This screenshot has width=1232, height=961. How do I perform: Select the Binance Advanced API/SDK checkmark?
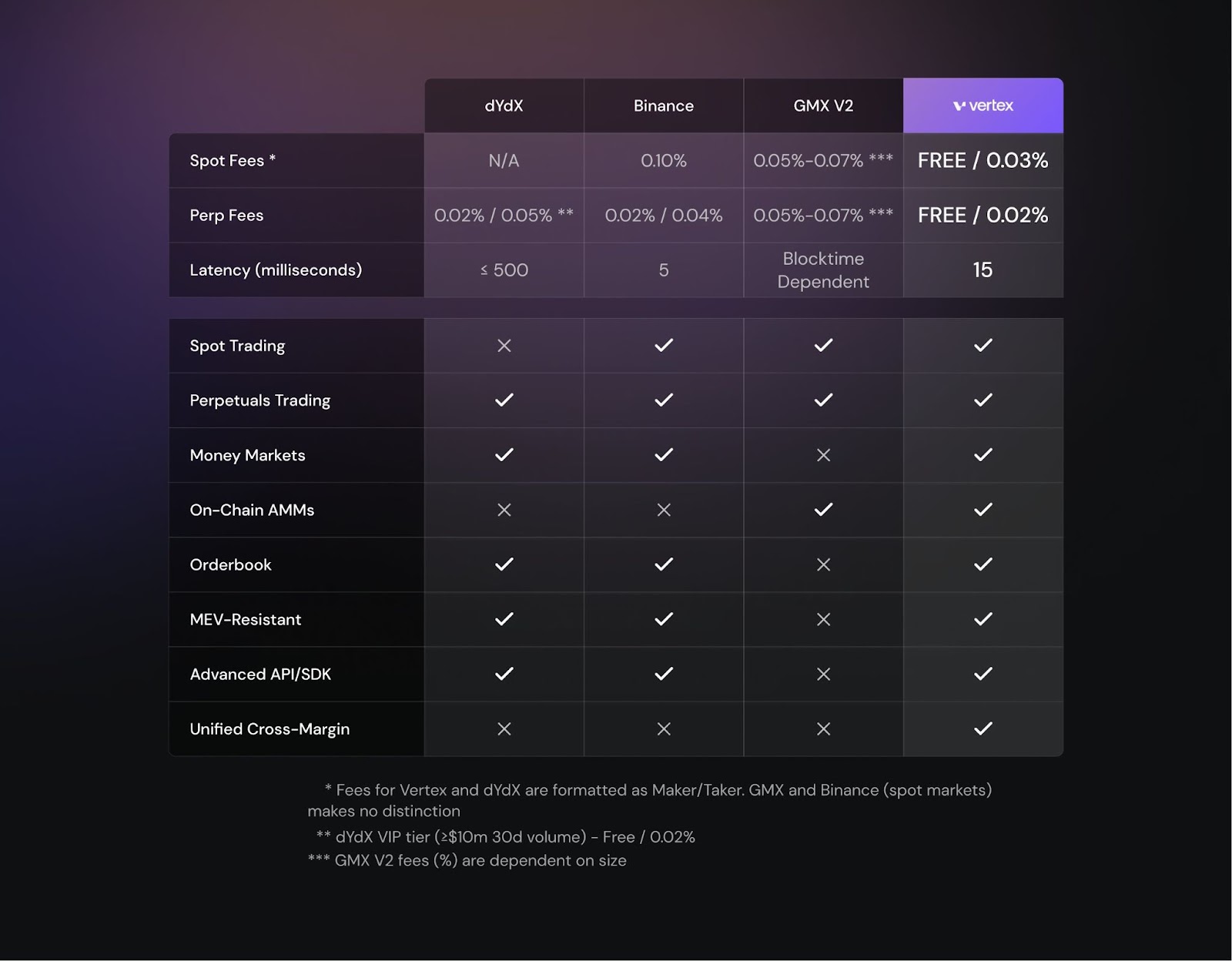(x=664, y=674)
